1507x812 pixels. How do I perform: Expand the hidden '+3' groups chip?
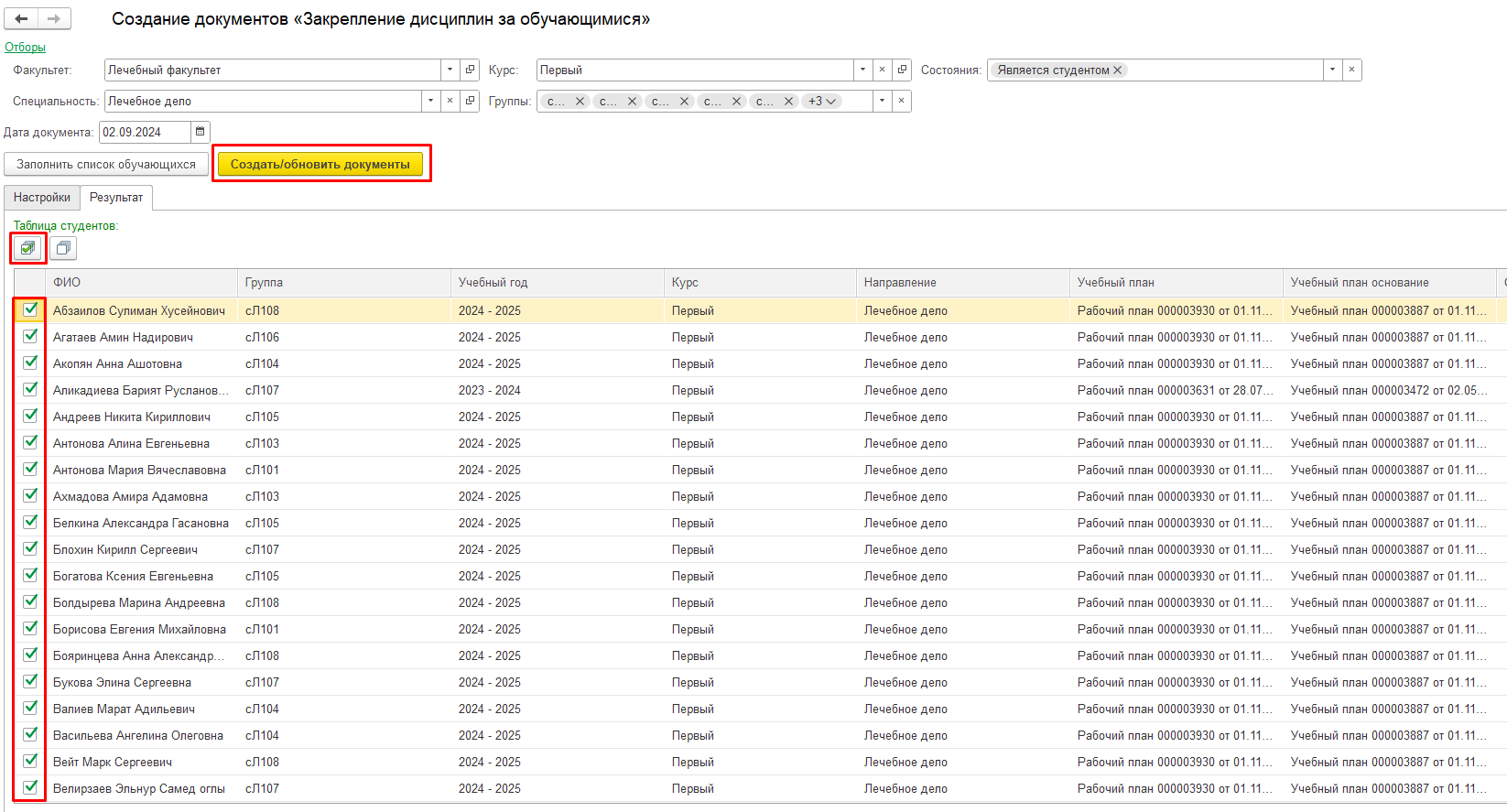click(x=822, y=102)
